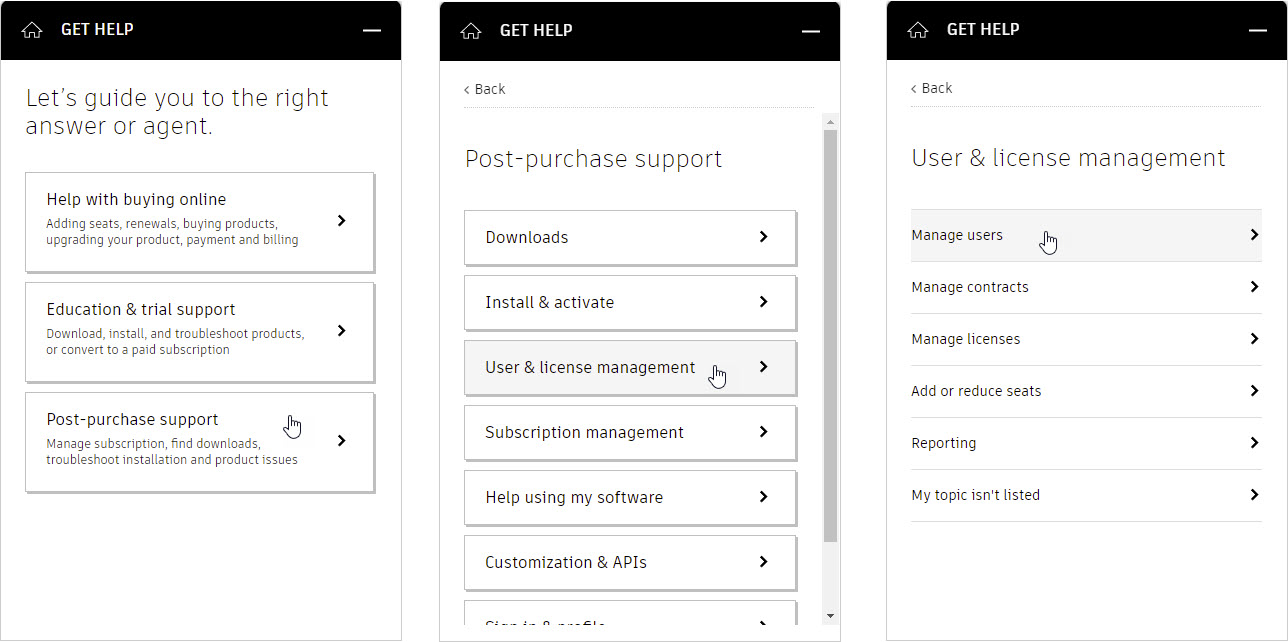
Task: Click home icon in left Get Help panel
Action: point(32,30)
